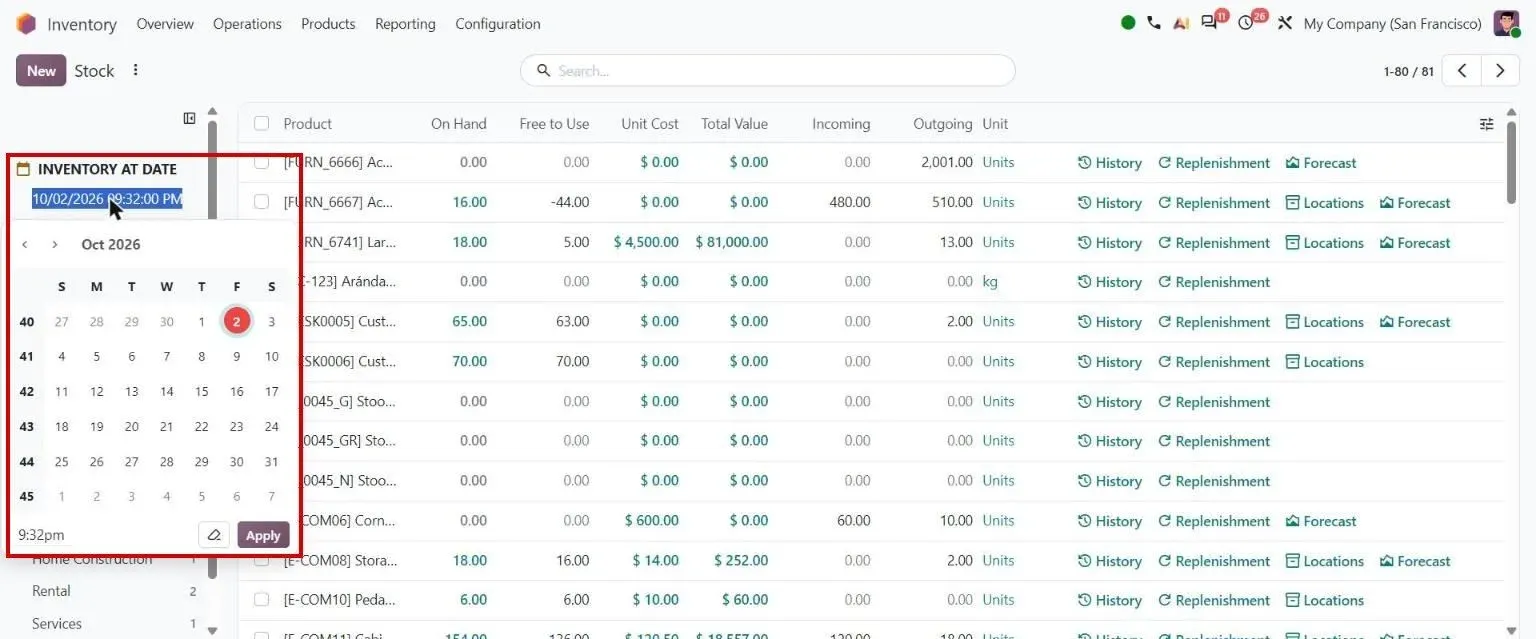
Task: Open History for the E-COM08 row
Action: pyautogui.click(x=1110, y=561)
